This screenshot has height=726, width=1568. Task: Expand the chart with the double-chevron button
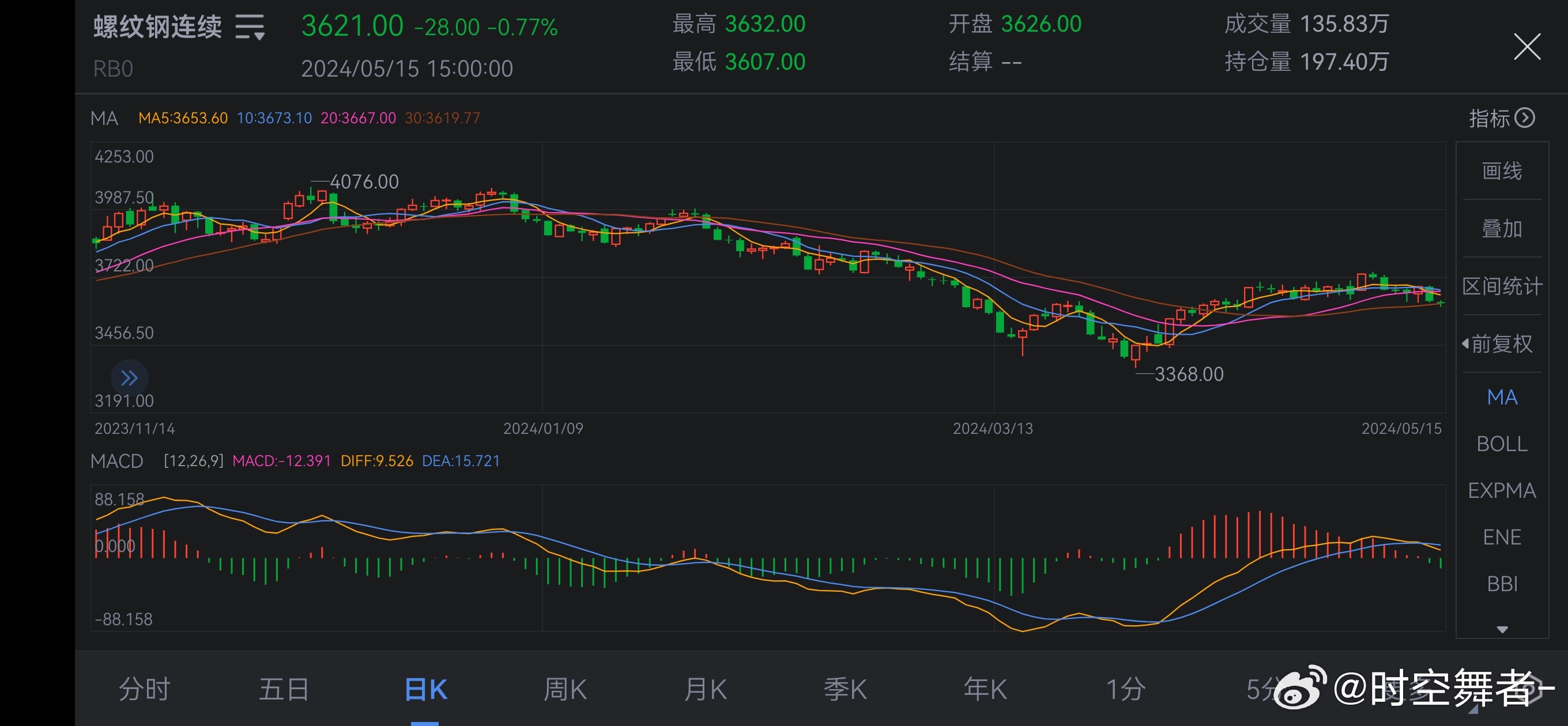[129, 378]
